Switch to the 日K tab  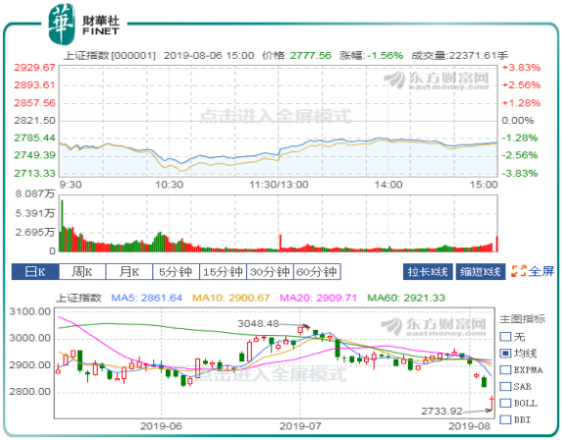(x=35, y=272)
